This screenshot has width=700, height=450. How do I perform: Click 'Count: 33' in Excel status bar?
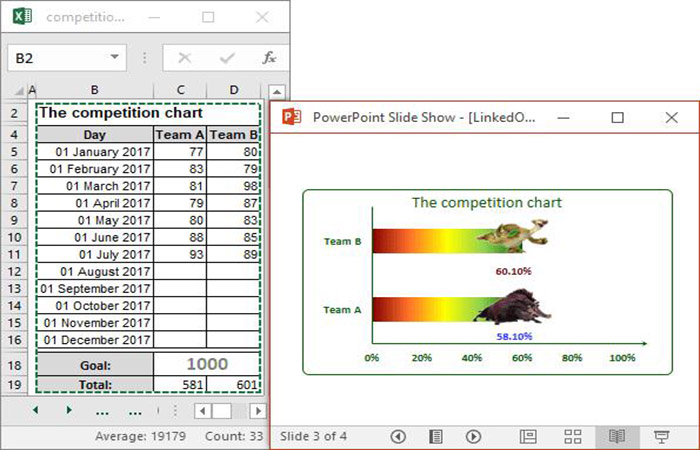point(234,436)
